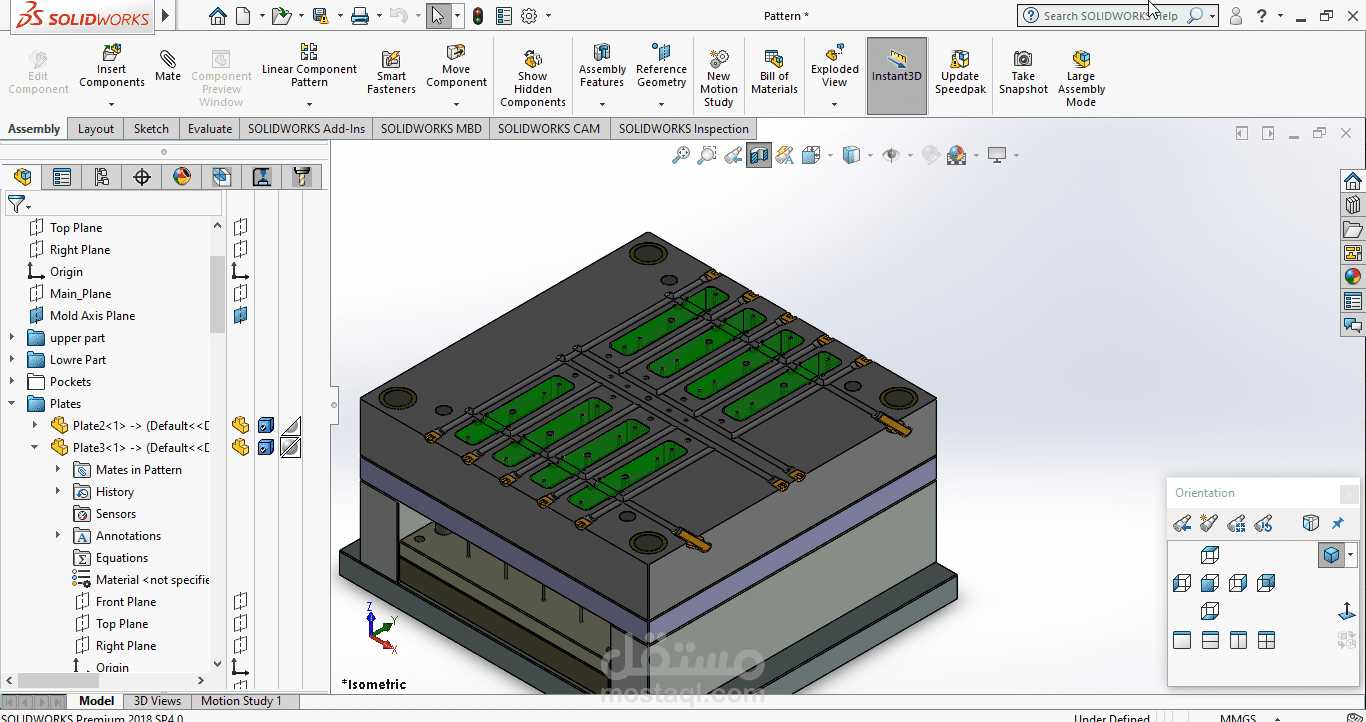This screenshot has width=1366, height=722.
Task: Collapse the Plates folder
Action: 12,404
